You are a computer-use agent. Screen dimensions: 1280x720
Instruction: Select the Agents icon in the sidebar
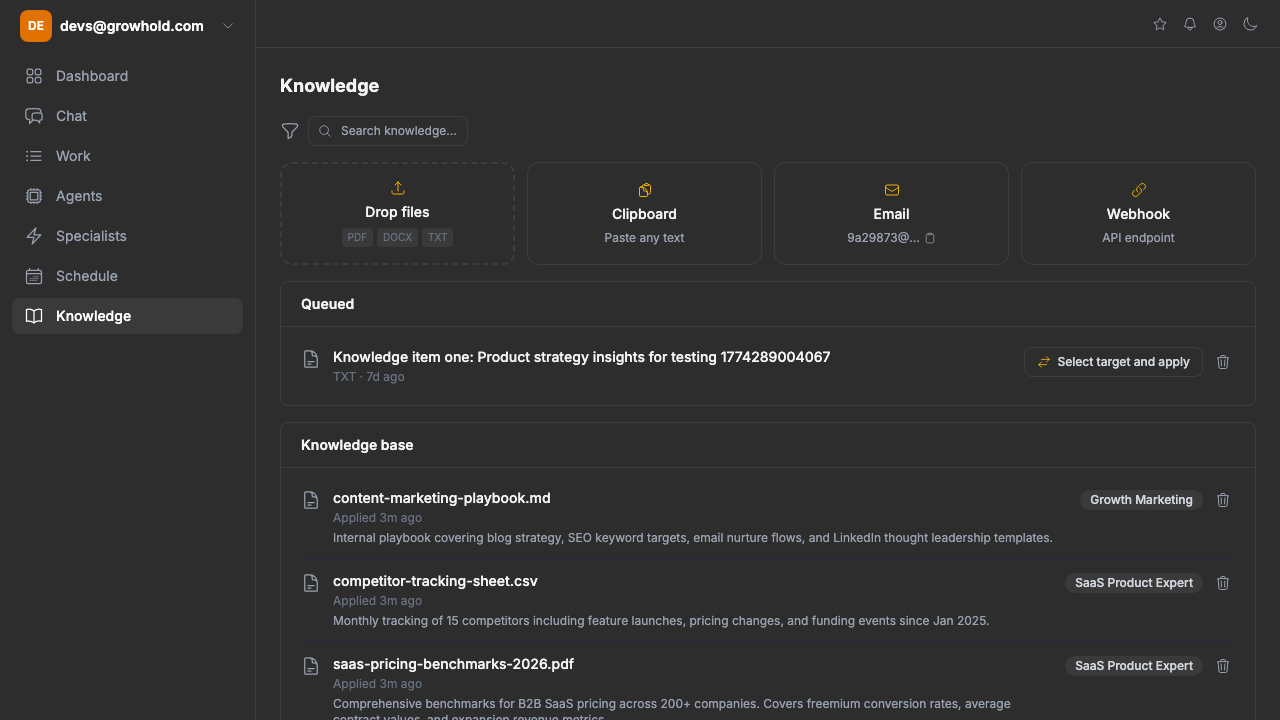pyautogui.click(x=33, y=196)
